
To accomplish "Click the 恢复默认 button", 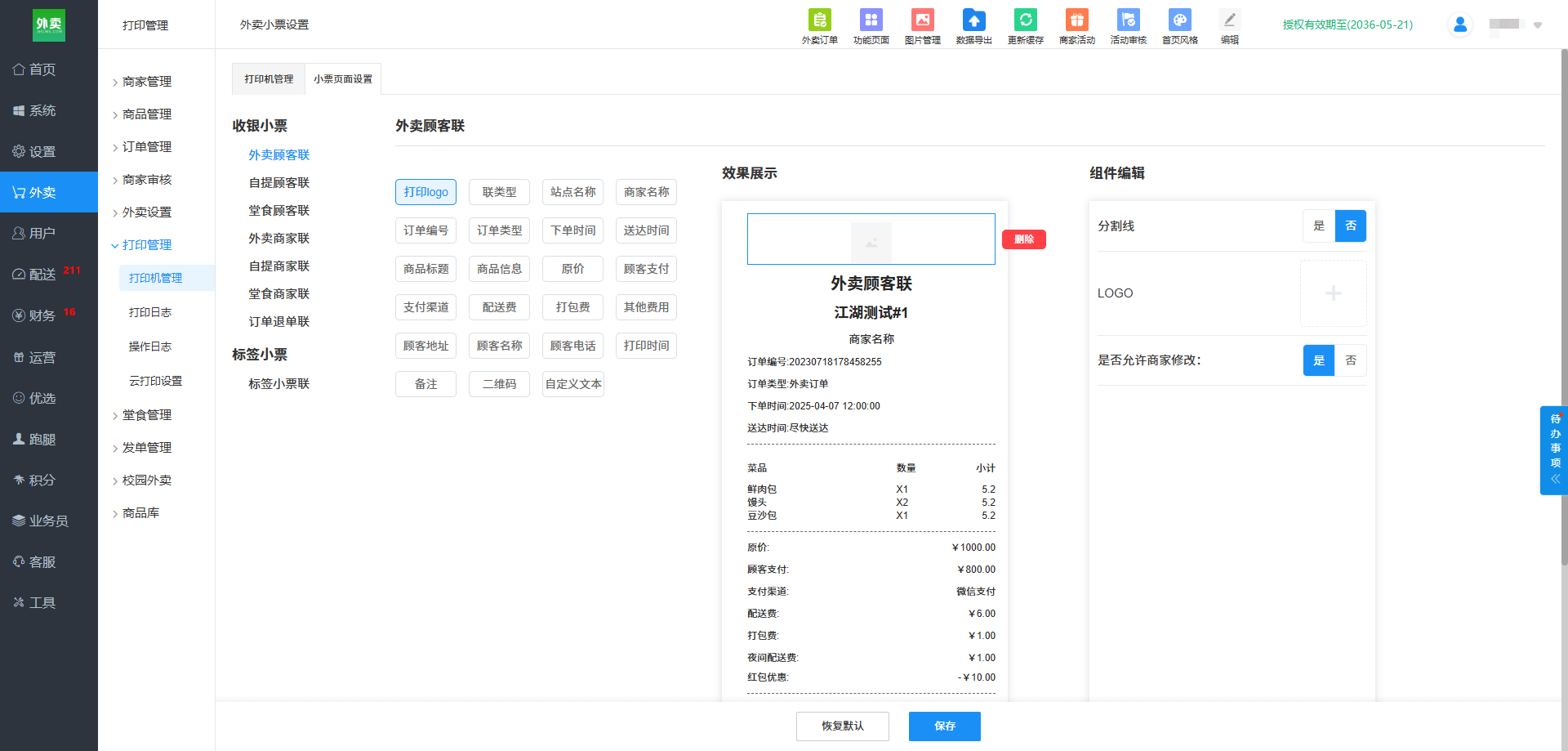I will [843, 726].
